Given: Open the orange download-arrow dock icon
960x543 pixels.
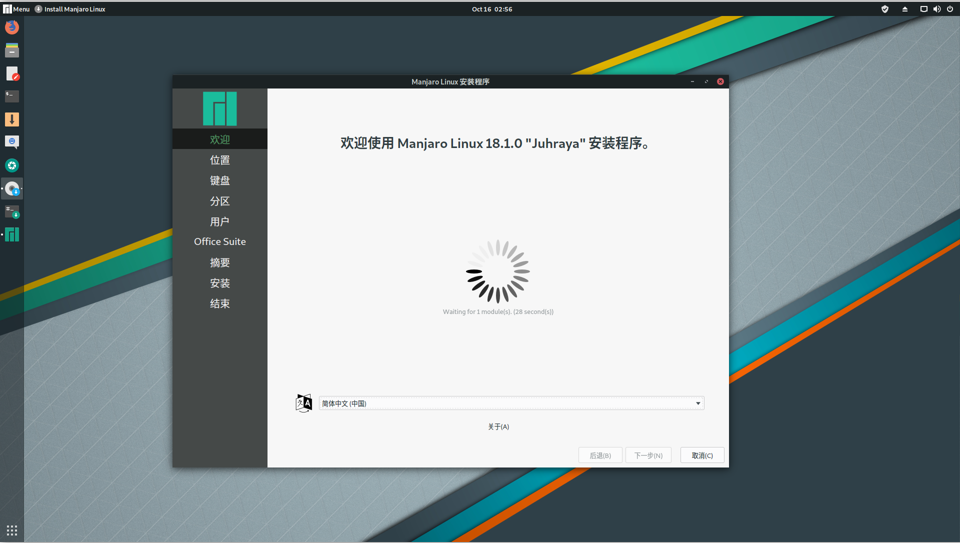Looking at the screenshot, I should coord(12,119).
